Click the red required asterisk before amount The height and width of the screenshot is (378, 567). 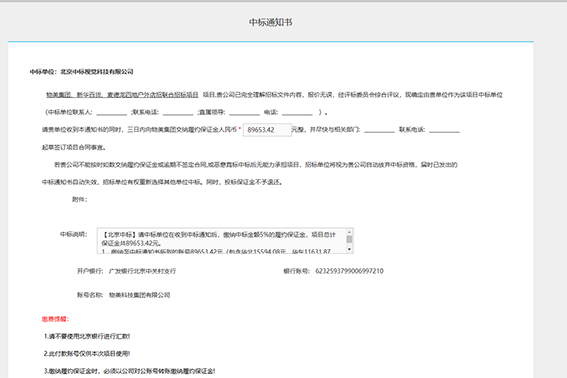point(240,129)
